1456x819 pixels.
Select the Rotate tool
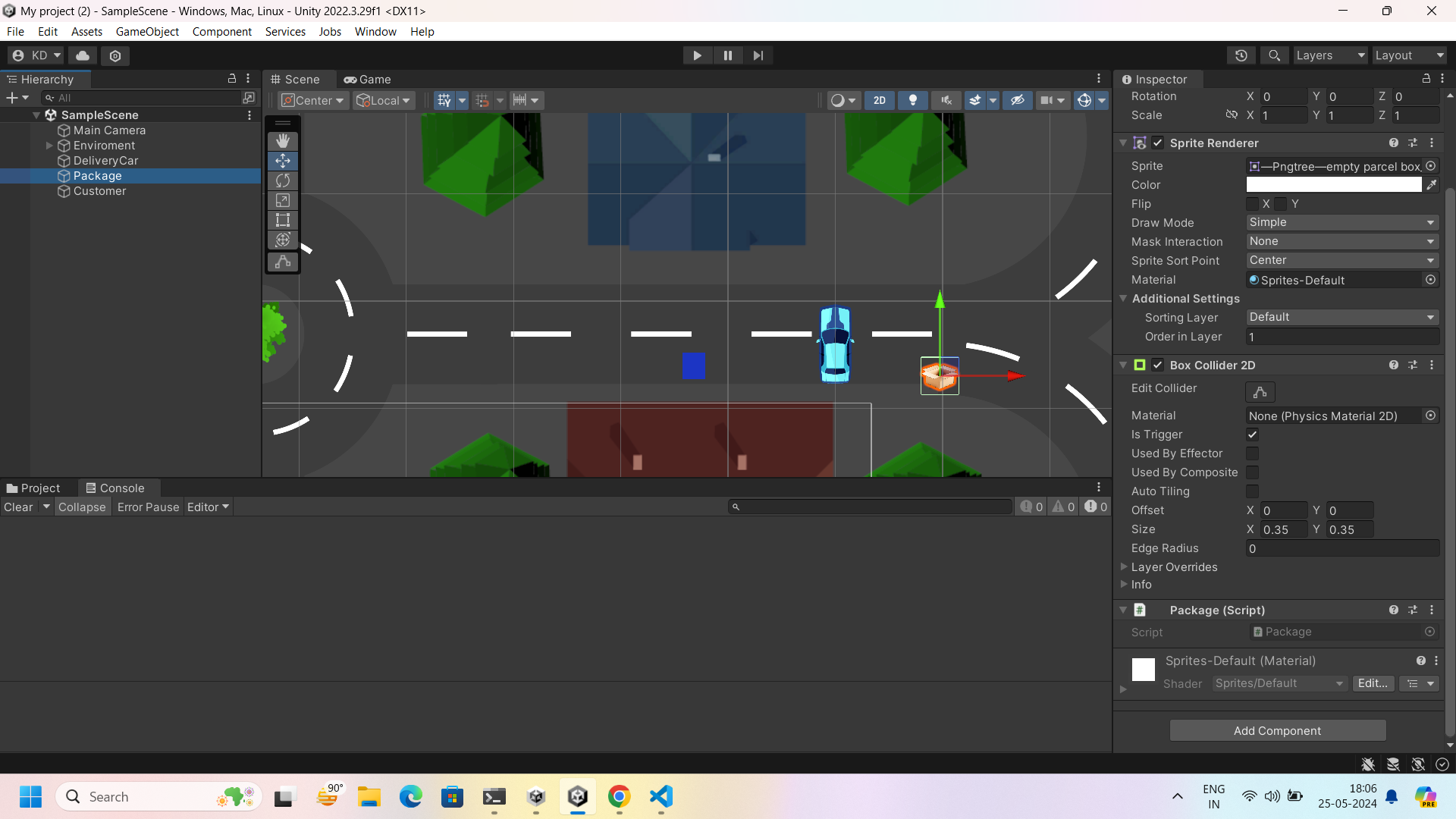(x=282, y=180)
